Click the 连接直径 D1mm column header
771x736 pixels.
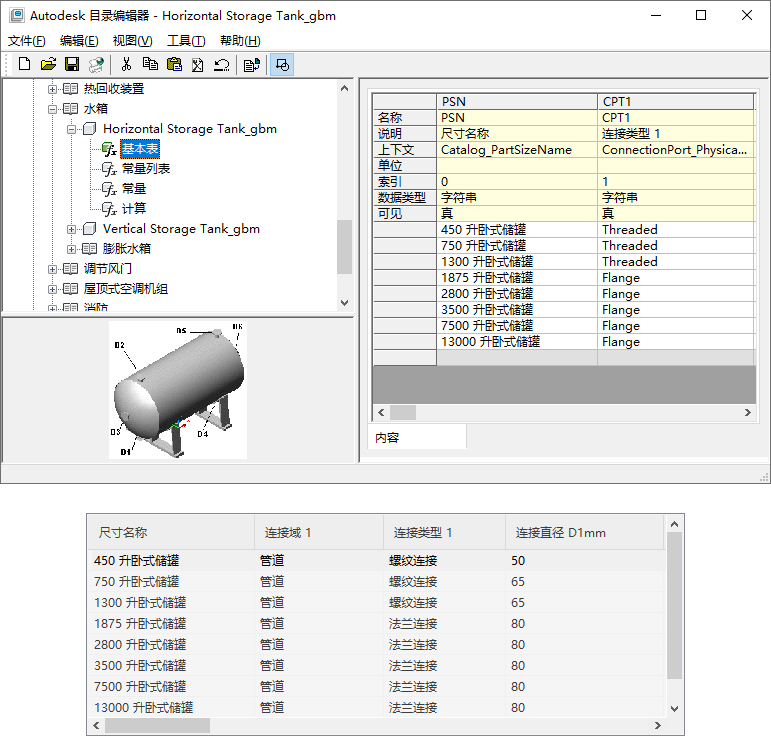[585, 532]
